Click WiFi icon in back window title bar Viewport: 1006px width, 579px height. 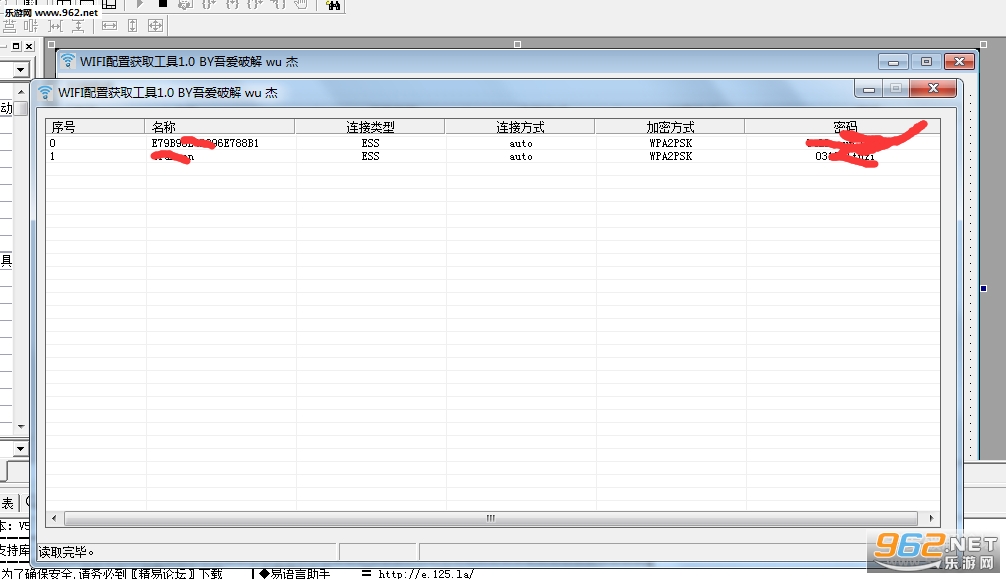(67, 61)
